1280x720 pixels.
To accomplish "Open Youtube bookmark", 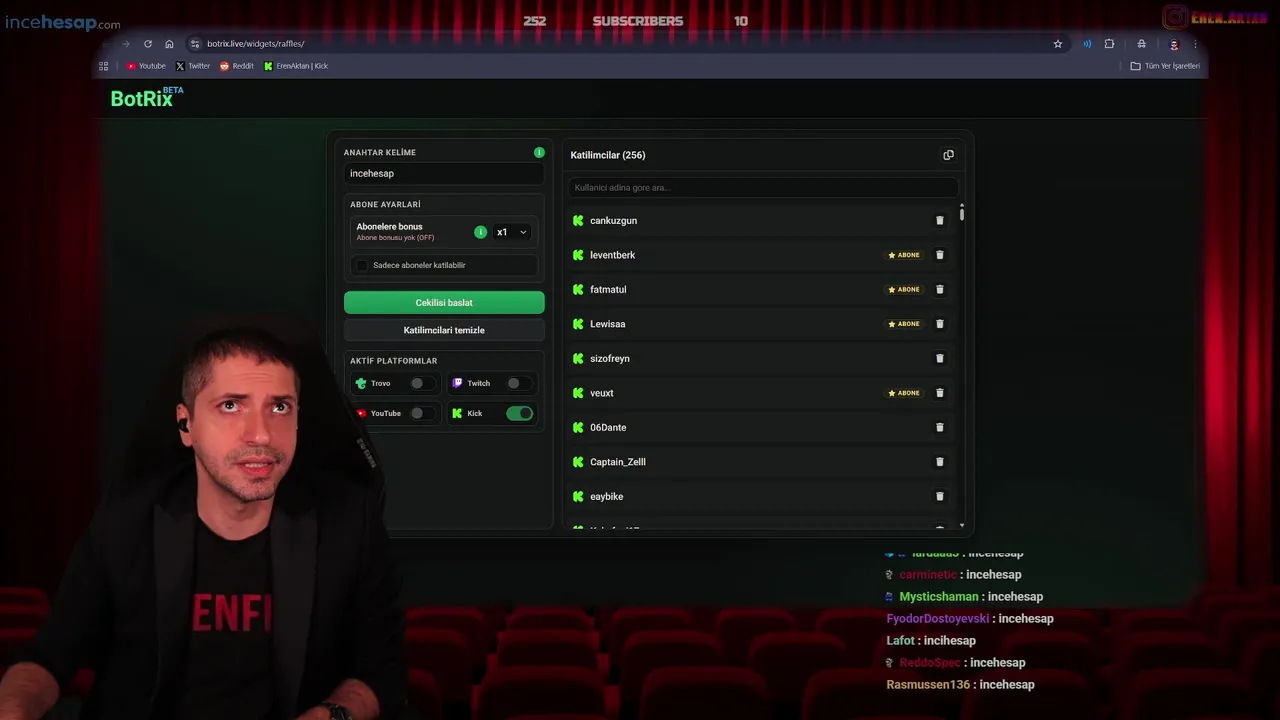I will pos(146,66).
